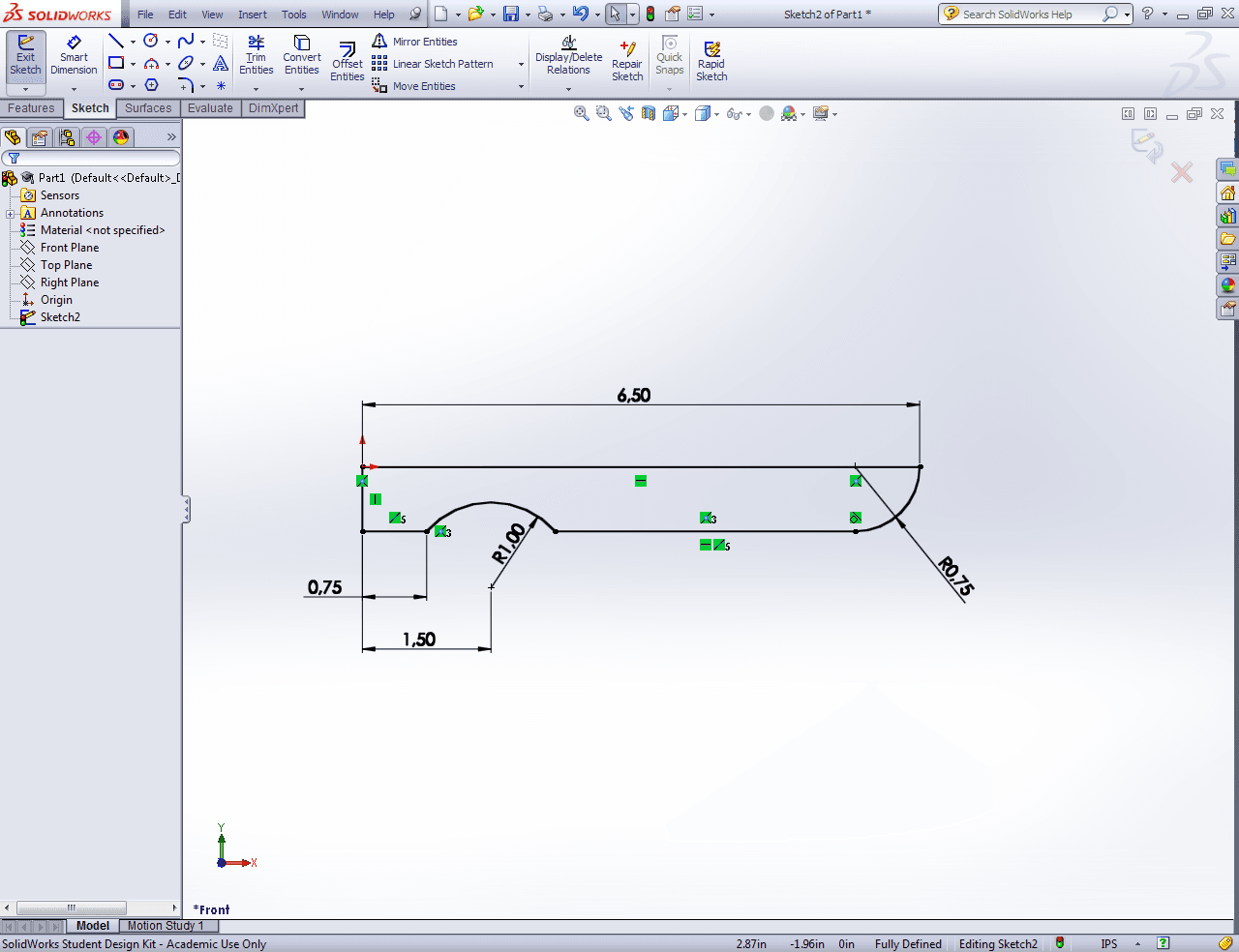Open the Trim Entities dropdown arrow
The width and height of the screenshot is (1239, 952).
tap(256, 89)
